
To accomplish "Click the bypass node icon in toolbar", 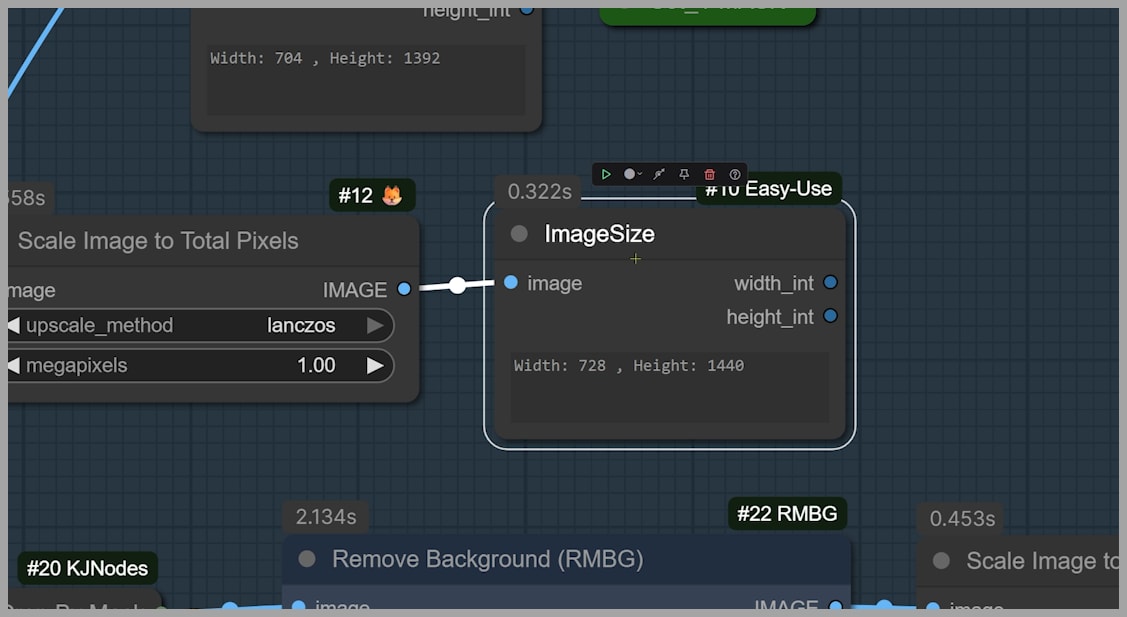I will tap(659, 174).
